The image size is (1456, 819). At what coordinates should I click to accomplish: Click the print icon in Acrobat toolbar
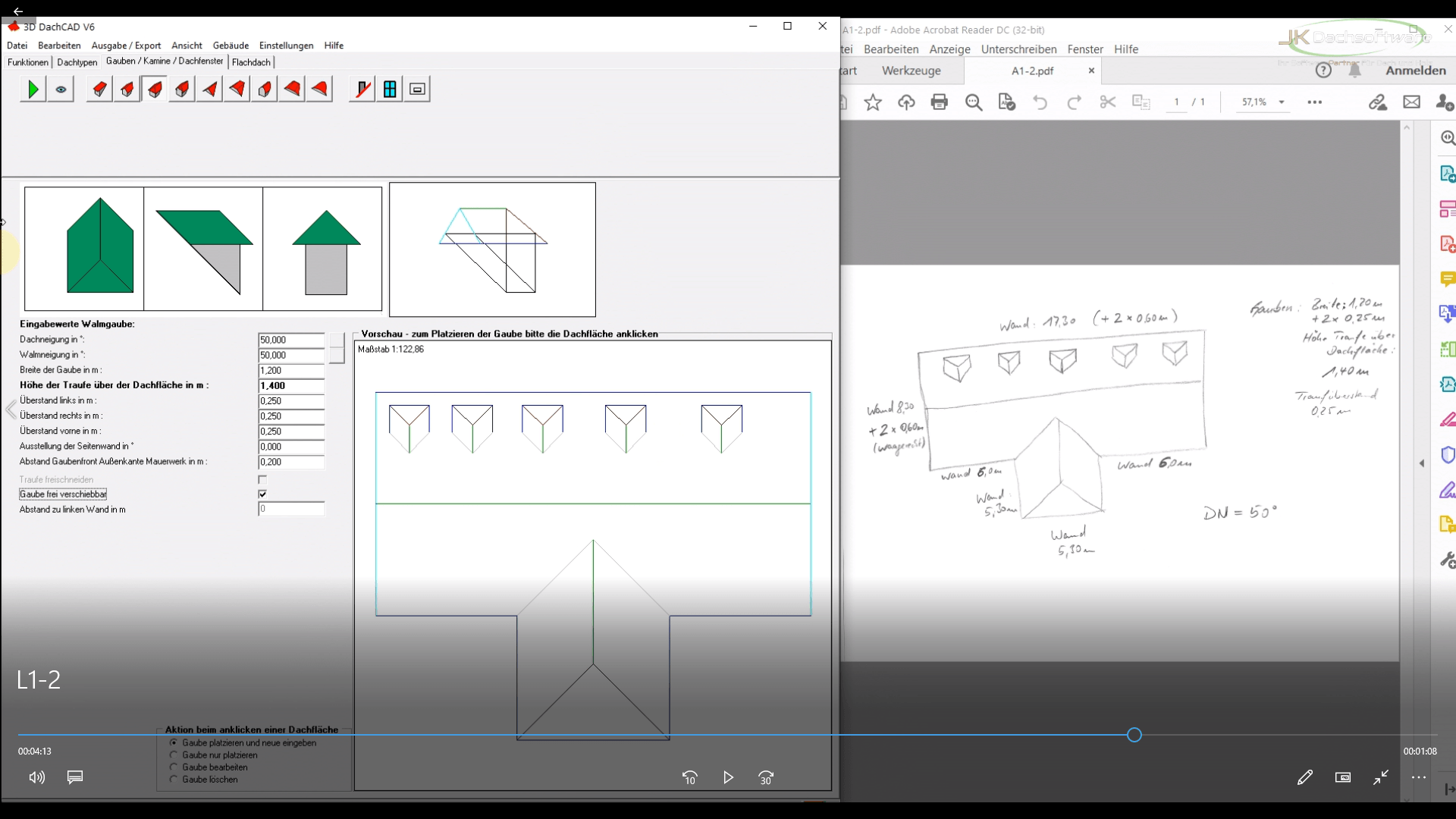940,102
